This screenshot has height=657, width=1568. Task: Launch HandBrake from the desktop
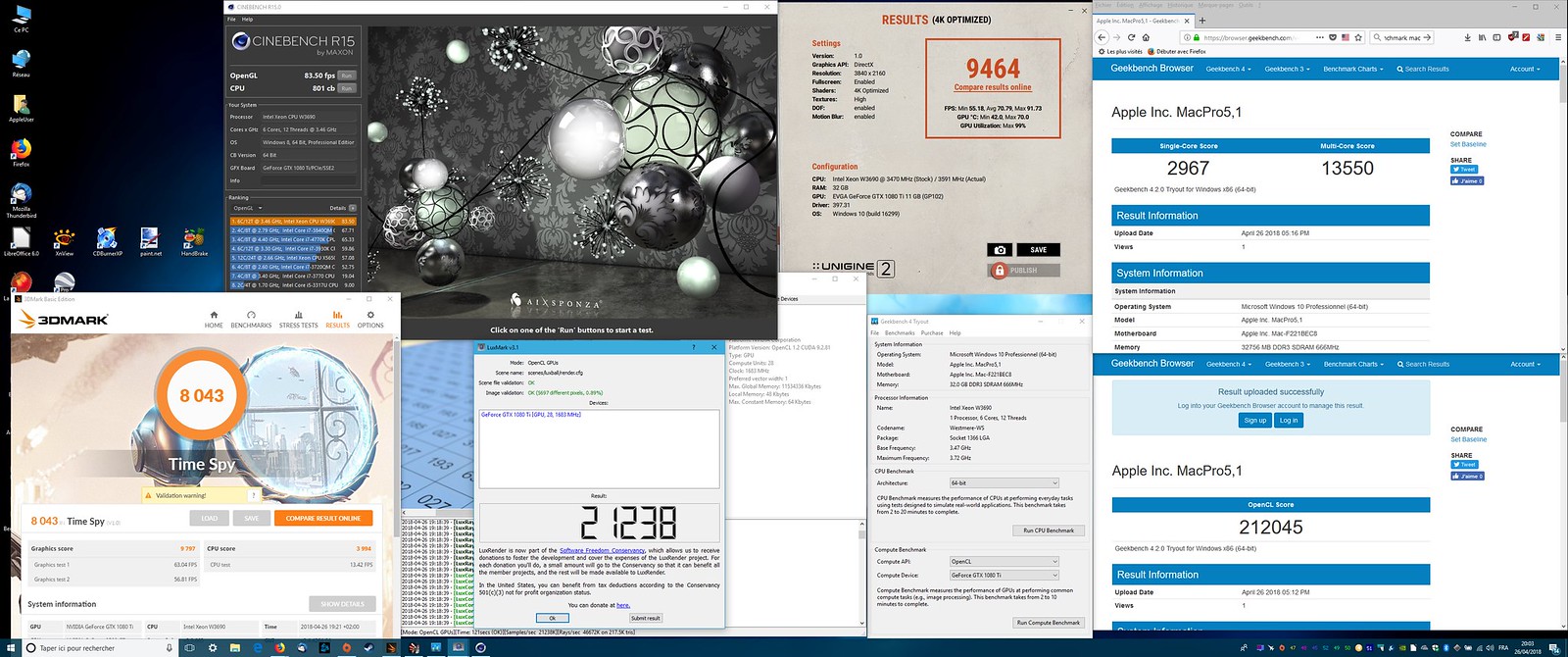point(194,241)
